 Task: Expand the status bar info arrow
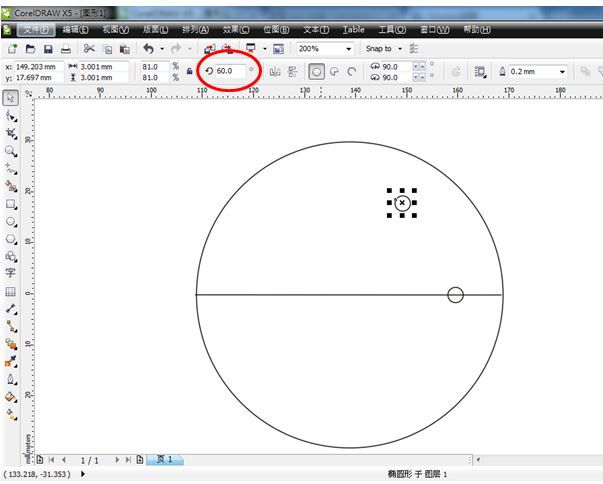tap(83, 474)
